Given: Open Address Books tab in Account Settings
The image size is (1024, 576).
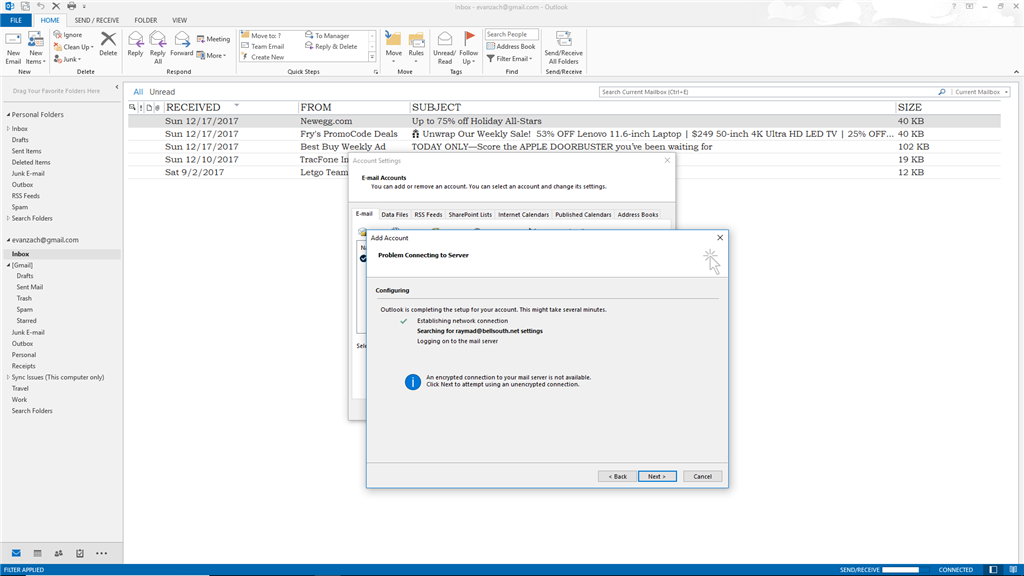Looking at the screenshot, I should [x=638, y=214].
